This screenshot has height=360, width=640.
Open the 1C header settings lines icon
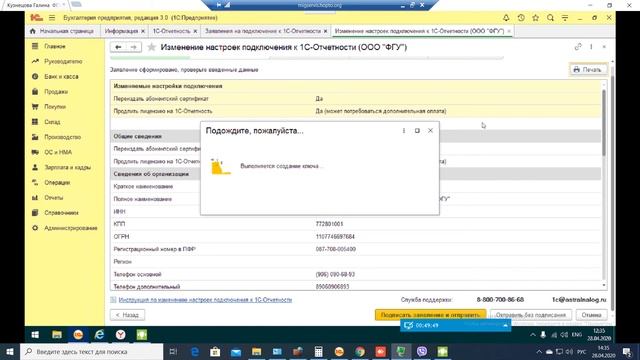[565, 18]
